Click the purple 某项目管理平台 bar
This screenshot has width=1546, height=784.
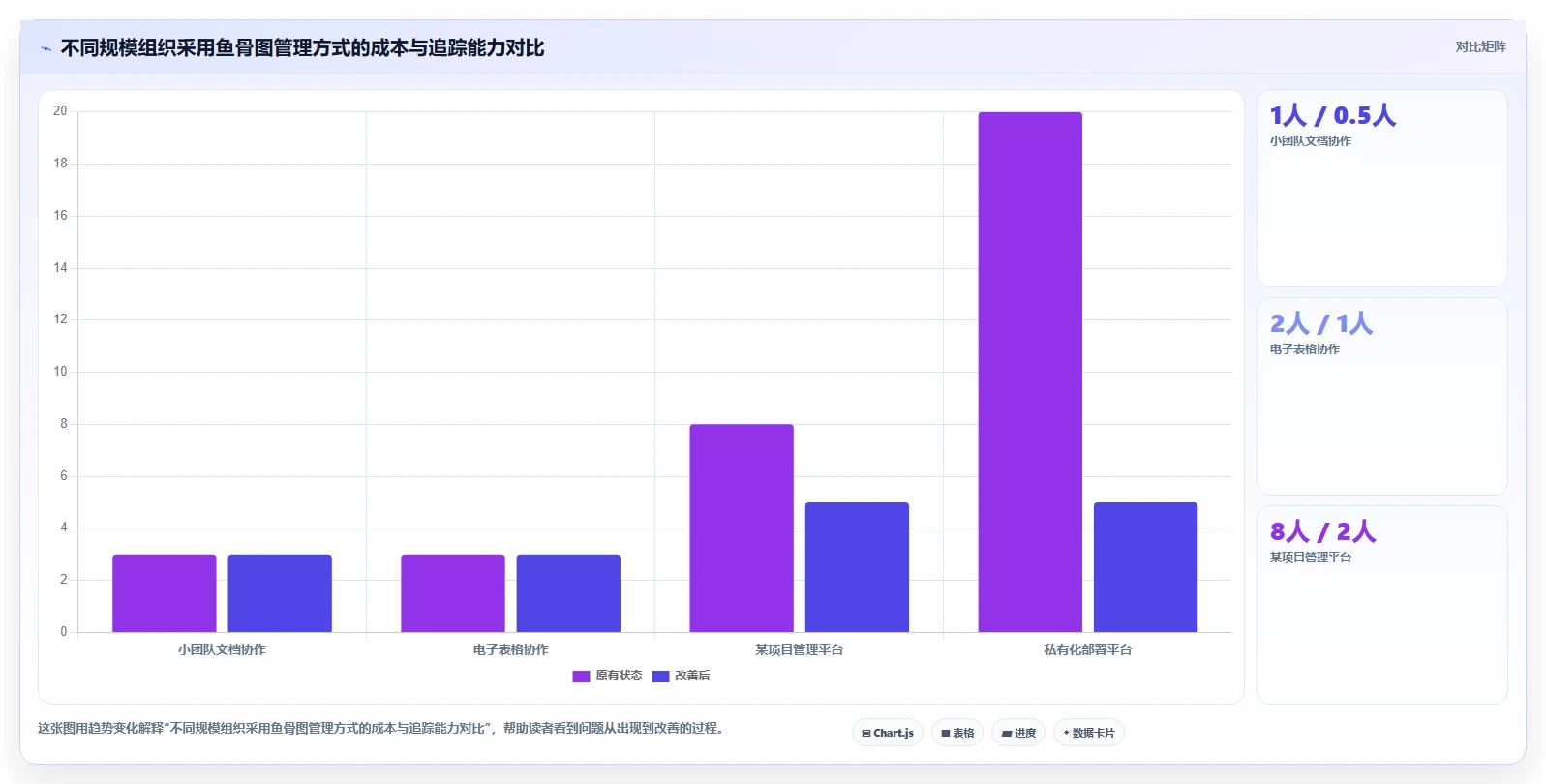[x=742, y=528]
